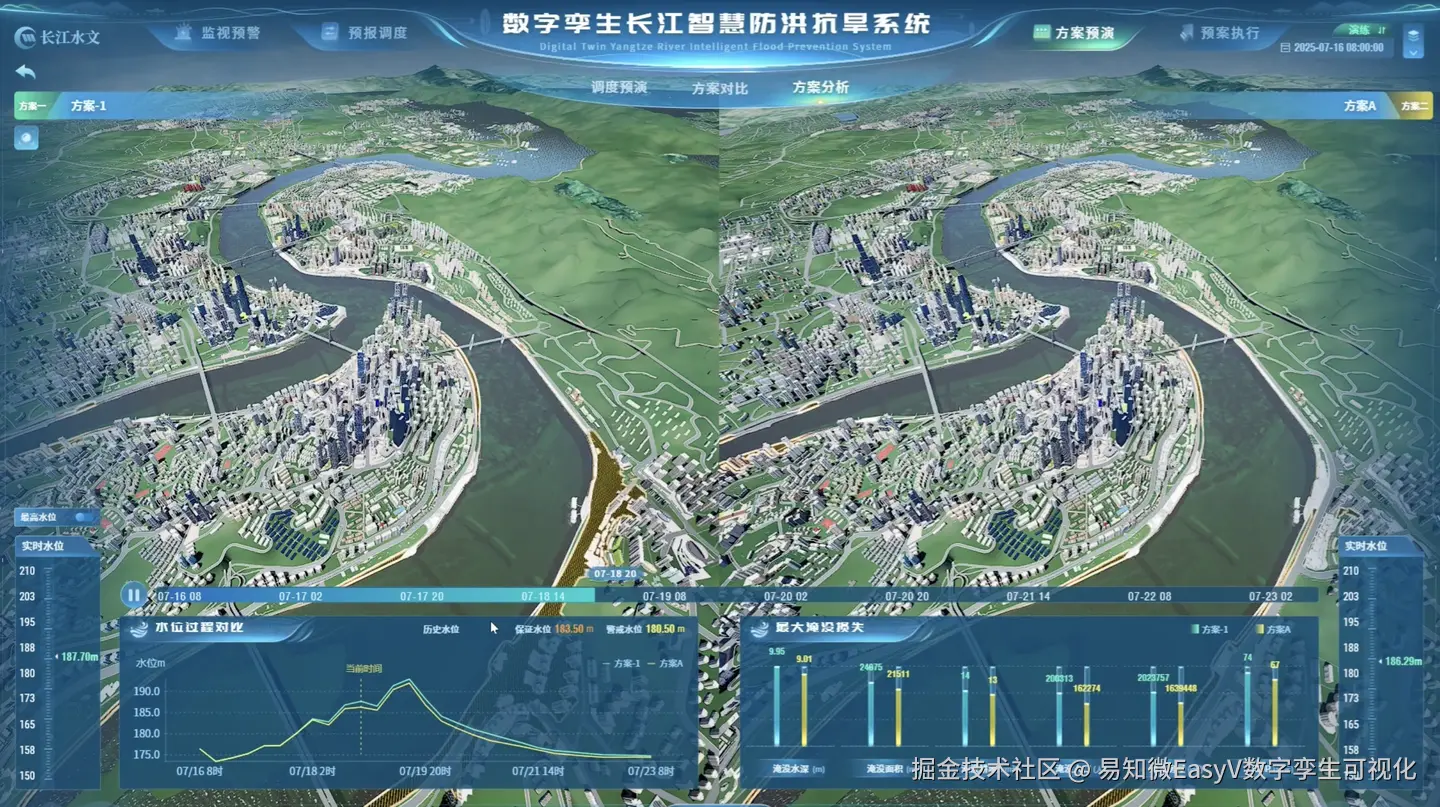Open the 监视预警 module

(x=217, y=32)
